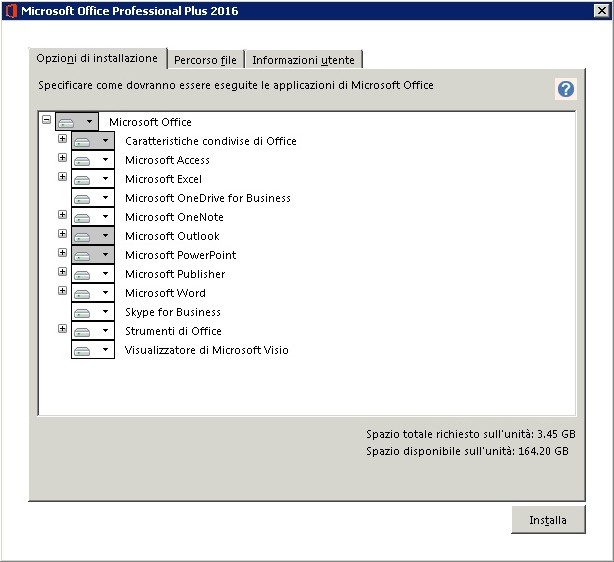
Task: Select the Microsoft OneNote label
Action: pos(174,217)
